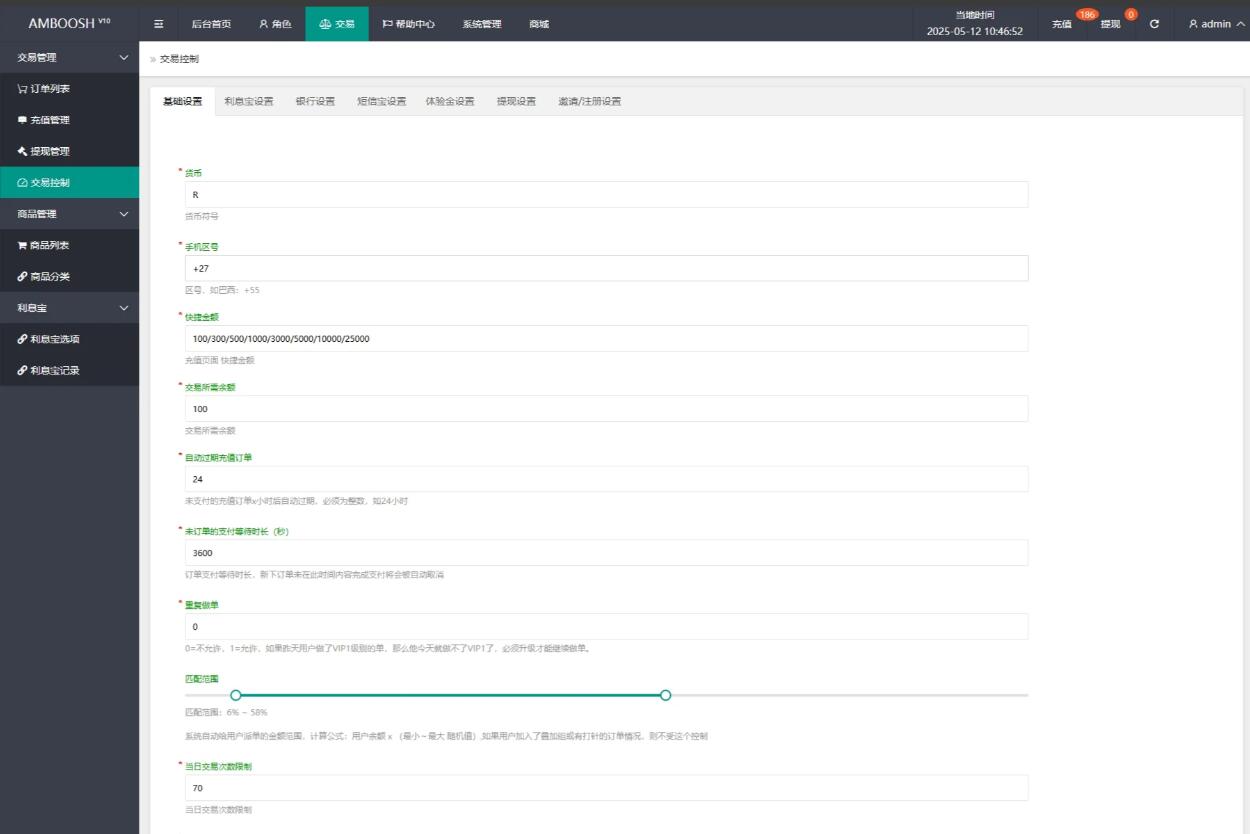Switch to the 利息宝设置 tab
The width and height of the screenshot is (1250, 834).
249,101
